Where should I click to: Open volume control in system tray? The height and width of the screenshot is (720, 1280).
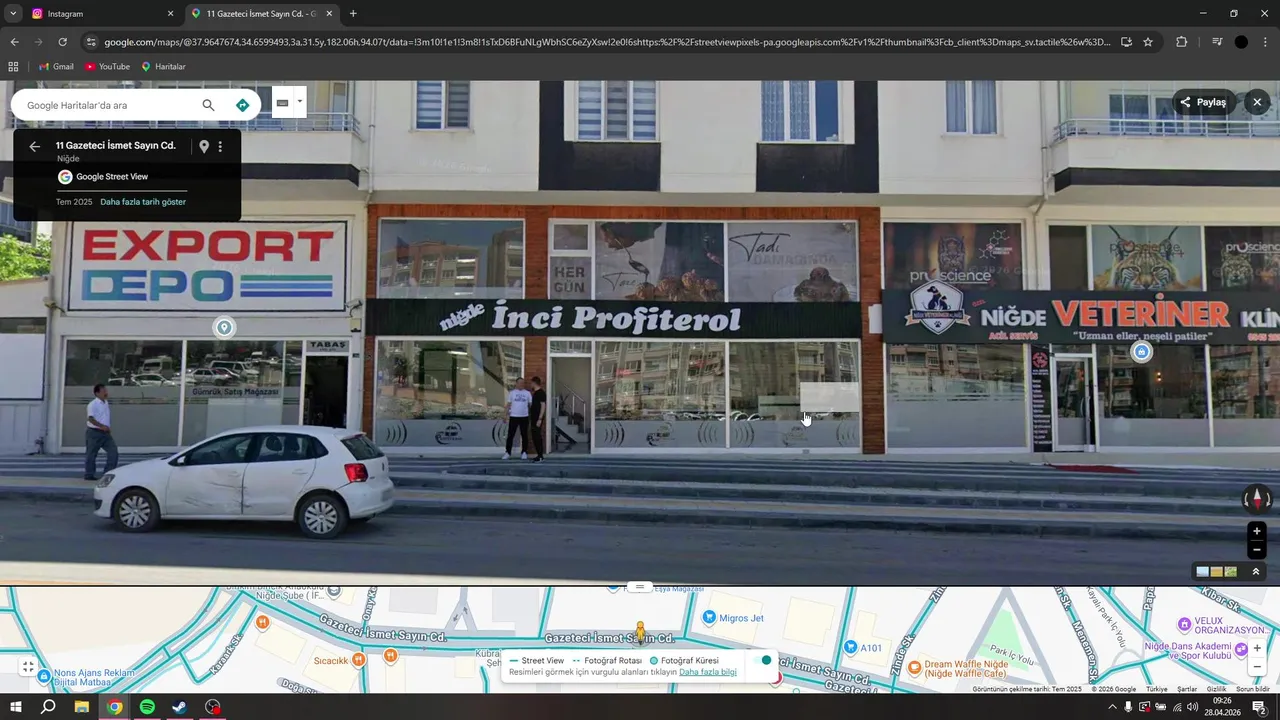point(1192,707)
